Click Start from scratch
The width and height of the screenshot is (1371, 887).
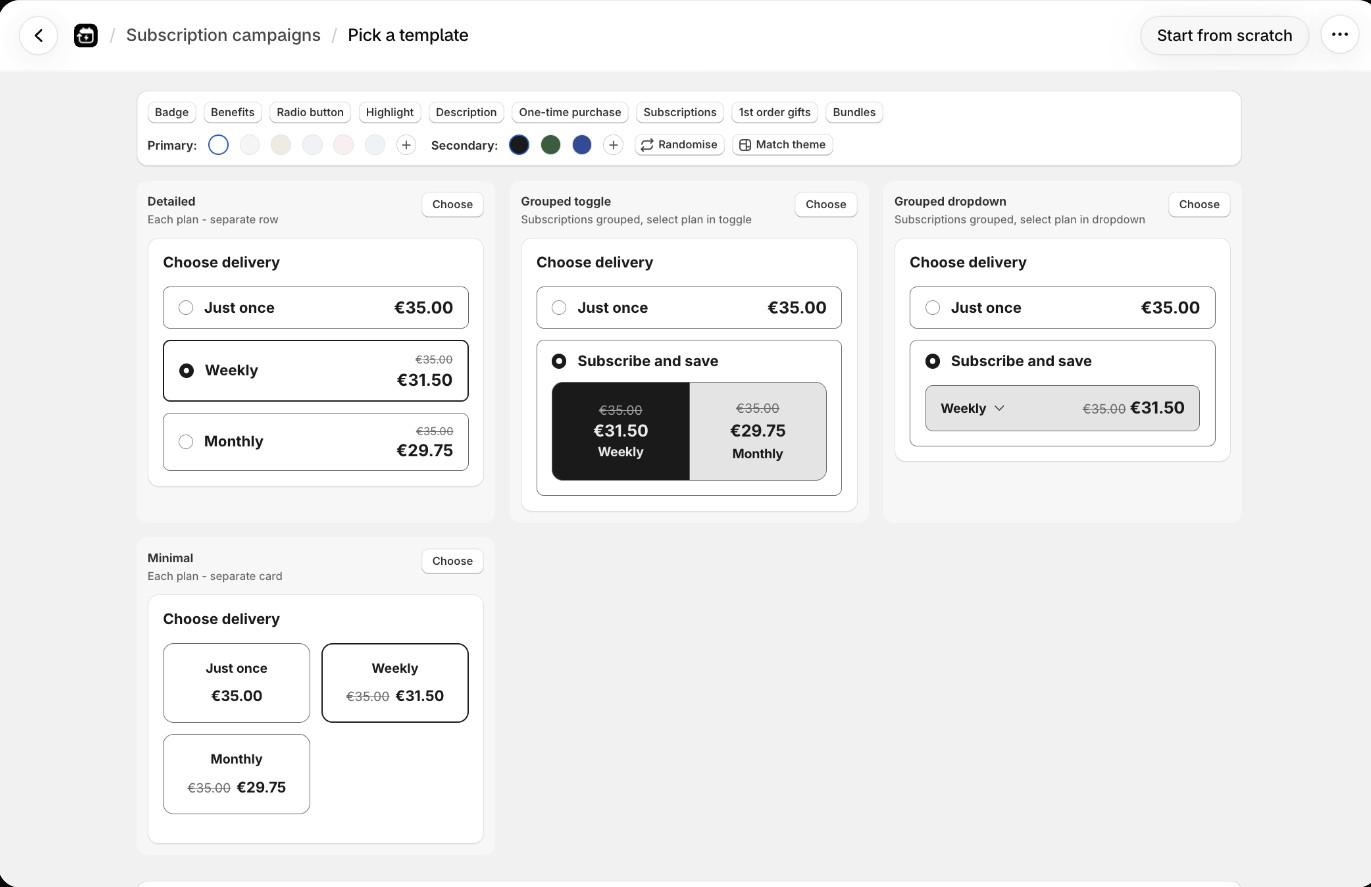point(1225,36)
